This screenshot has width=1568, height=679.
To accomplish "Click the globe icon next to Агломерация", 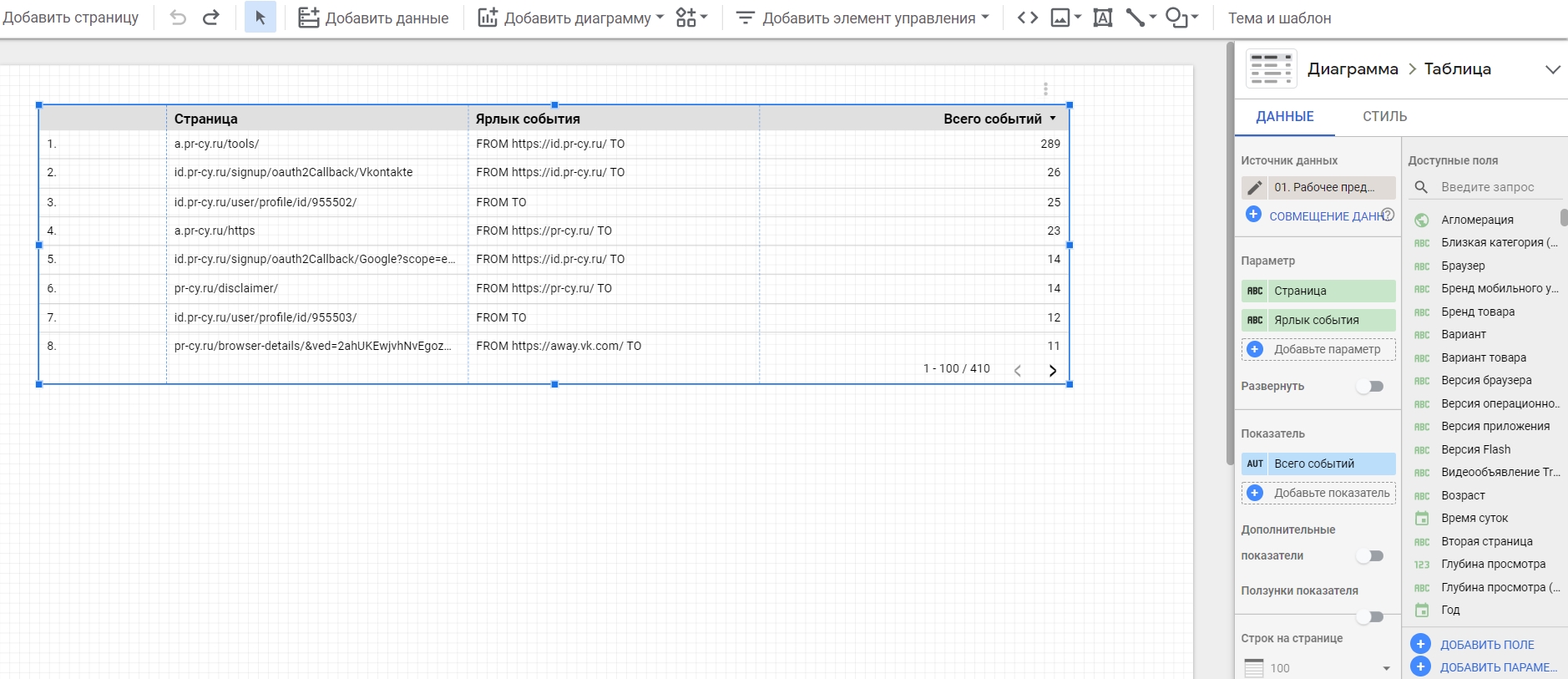I will (1422, 220).
